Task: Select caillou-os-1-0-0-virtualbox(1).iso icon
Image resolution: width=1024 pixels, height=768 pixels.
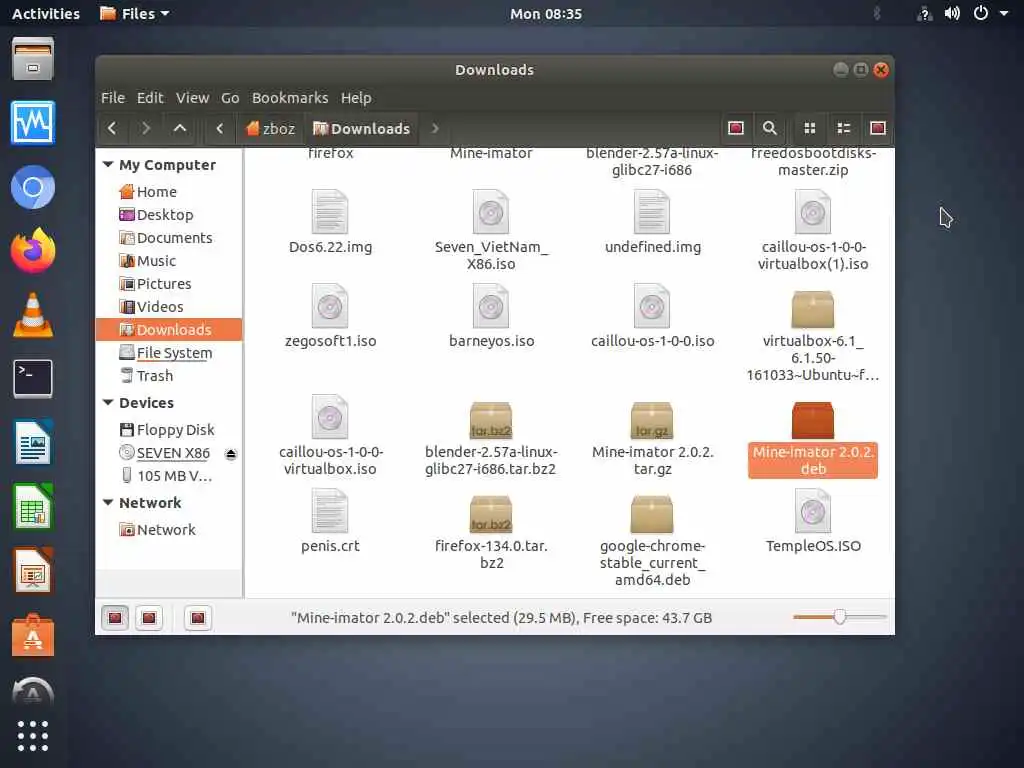Action: click(813, 212)
